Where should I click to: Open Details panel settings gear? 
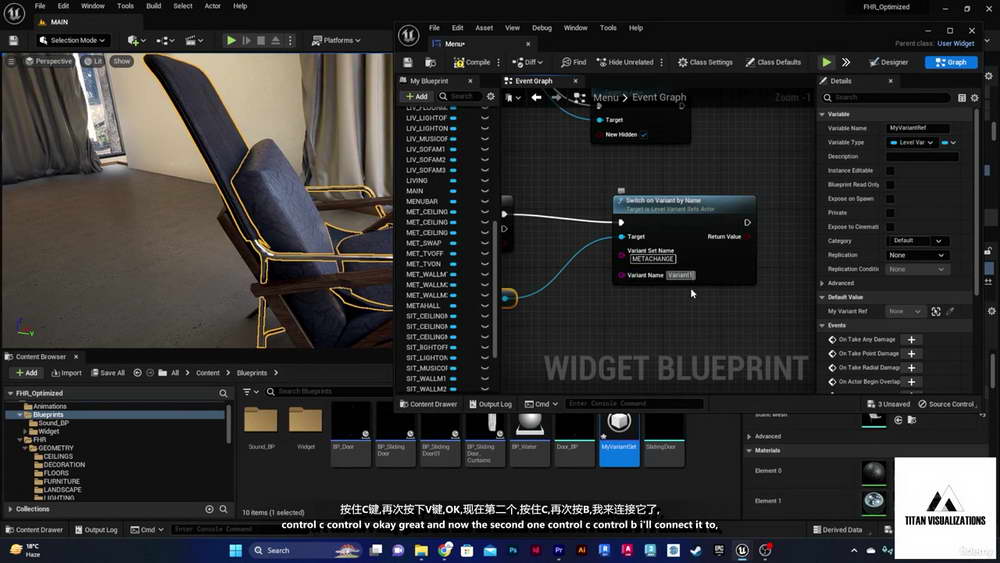pyautogui.click(x=974, y=98)
